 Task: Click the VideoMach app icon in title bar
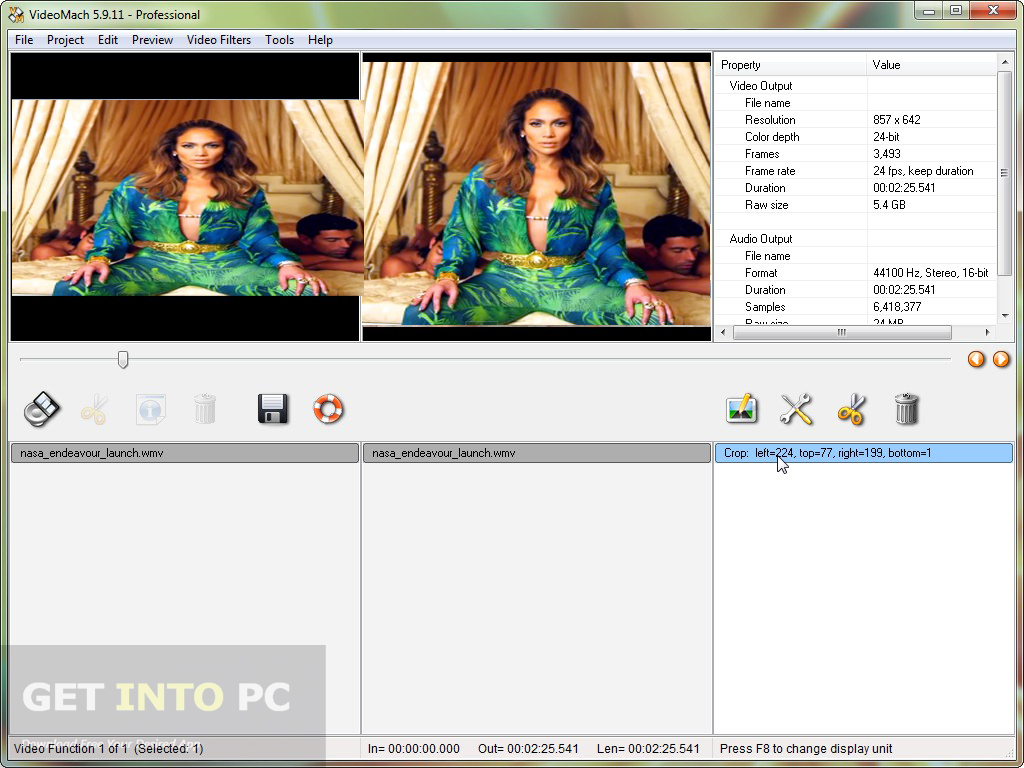[x=16, y=14]
